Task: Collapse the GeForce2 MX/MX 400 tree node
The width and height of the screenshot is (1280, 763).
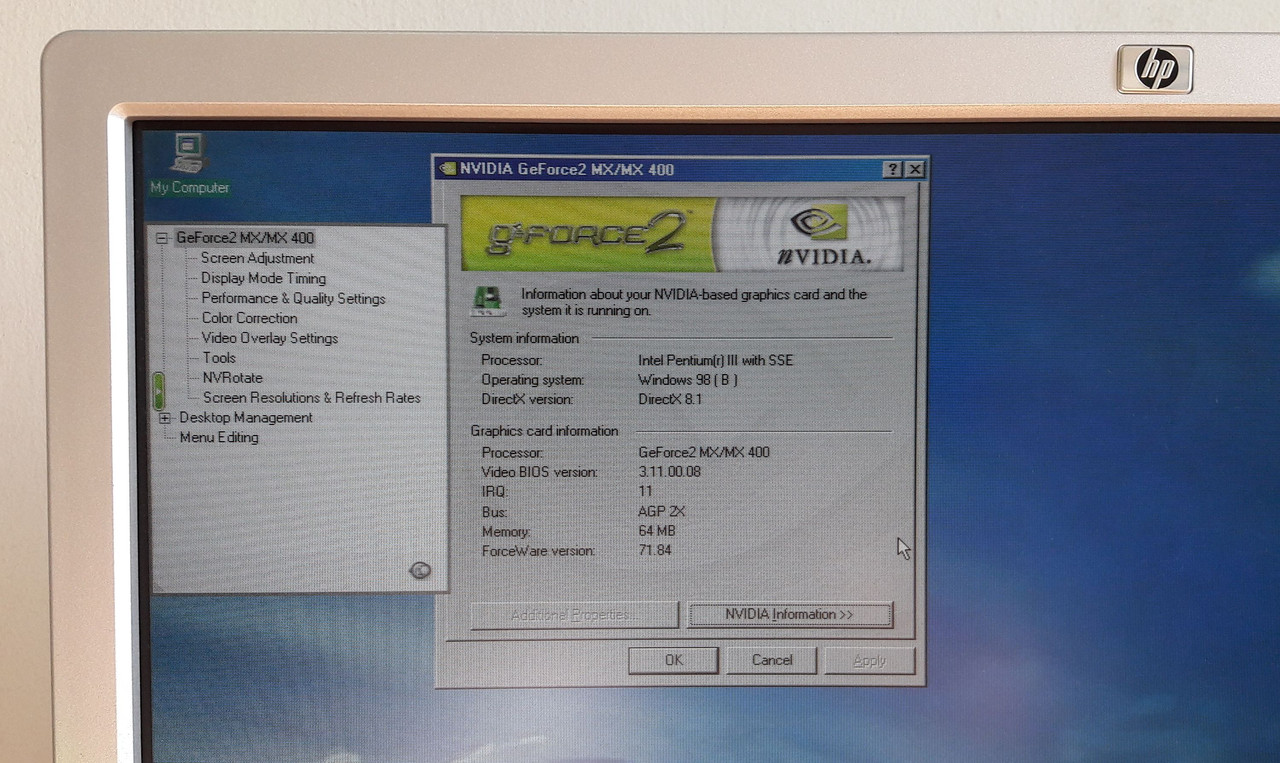Action: coord(162,238)
